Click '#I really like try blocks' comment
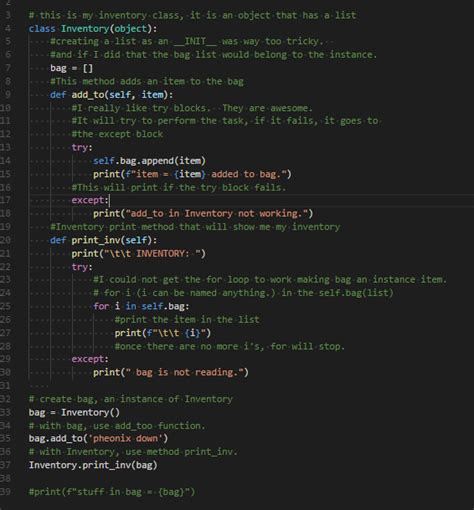474x510 pixels. point(192,108)
